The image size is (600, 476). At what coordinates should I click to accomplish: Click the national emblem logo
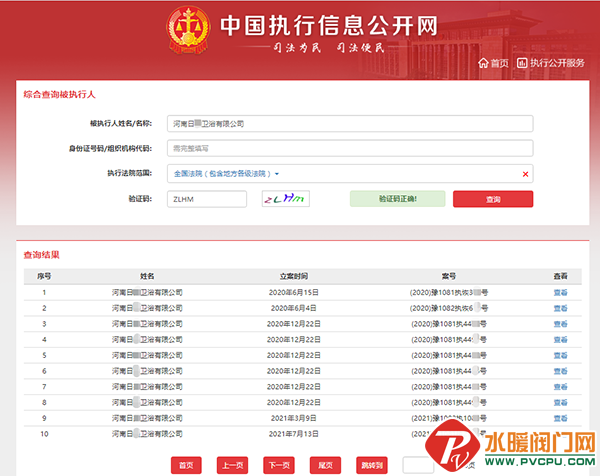(x=188, y=30)
